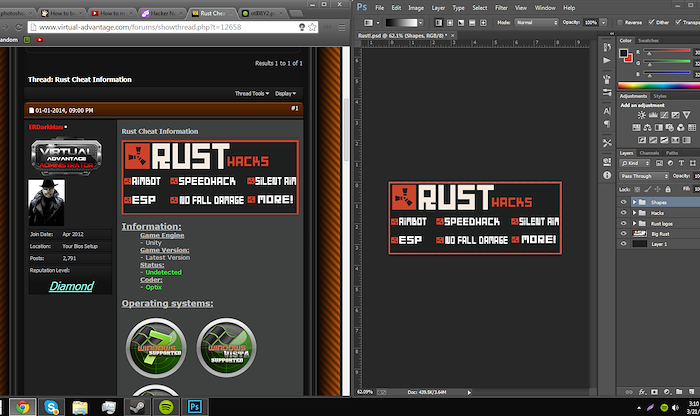Click the Chrome address bar URL

click(140, 27)
